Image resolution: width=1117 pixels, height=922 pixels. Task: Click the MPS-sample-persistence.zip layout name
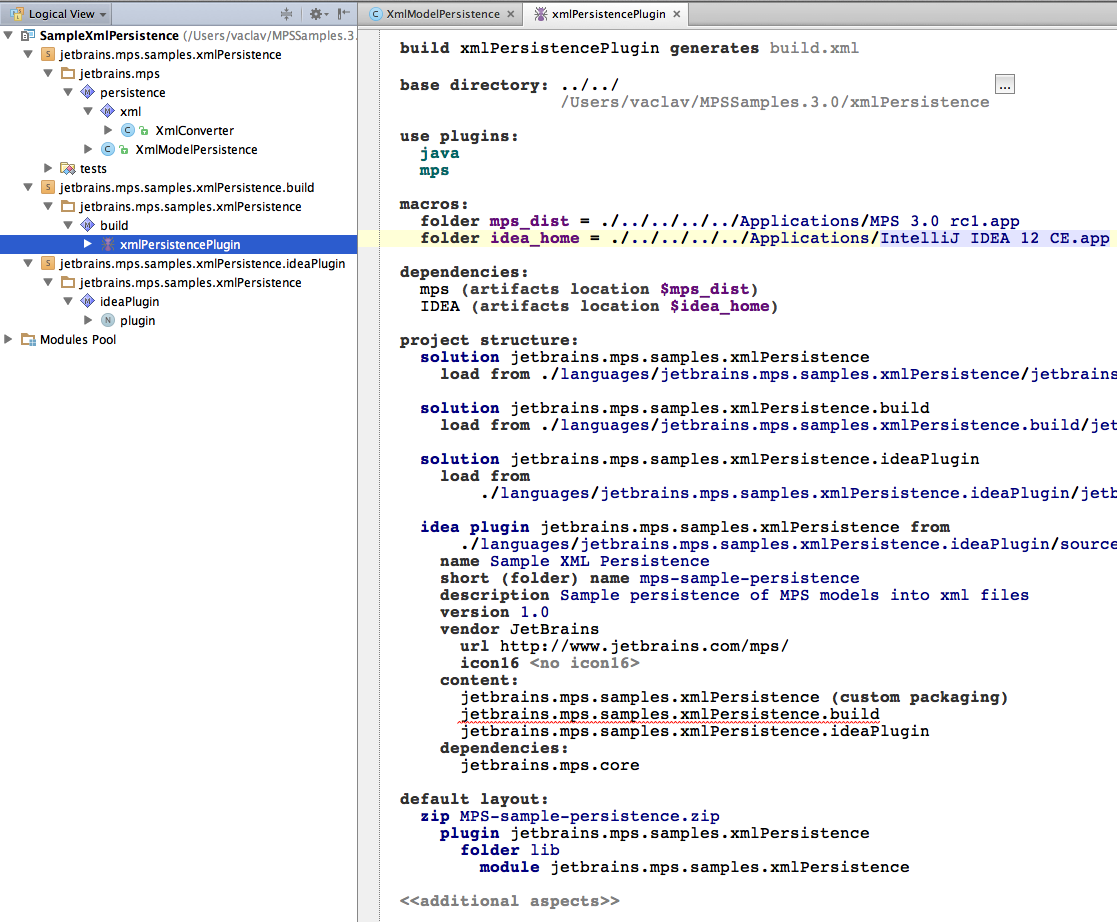(589, 817)
